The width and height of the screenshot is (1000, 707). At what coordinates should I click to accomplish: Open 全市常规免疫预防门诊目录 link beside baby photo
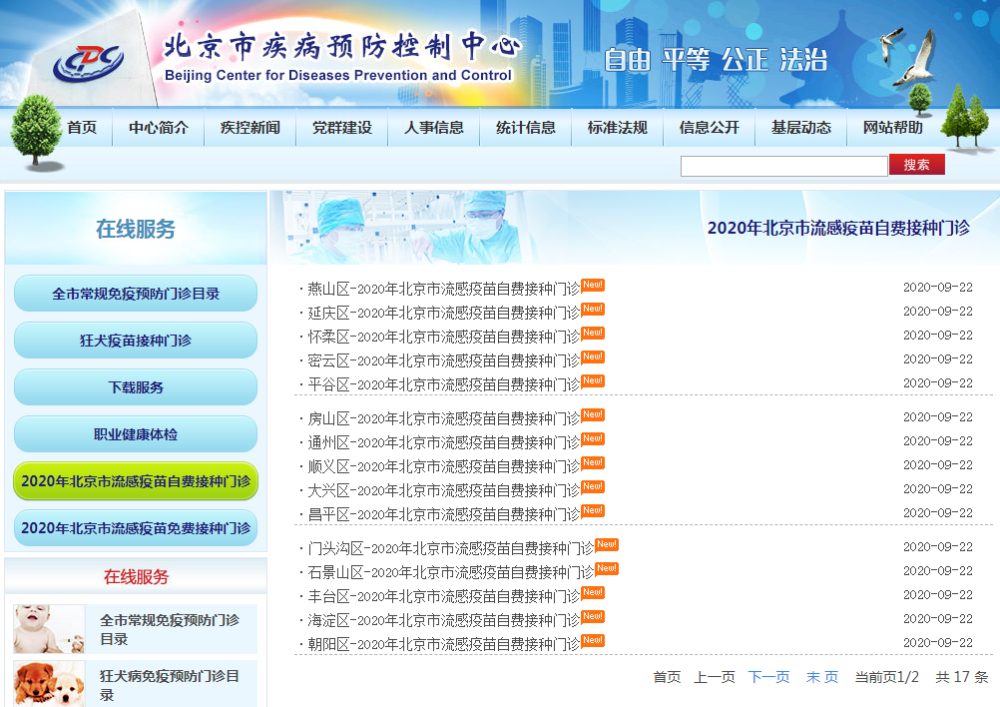click(170, 629)
